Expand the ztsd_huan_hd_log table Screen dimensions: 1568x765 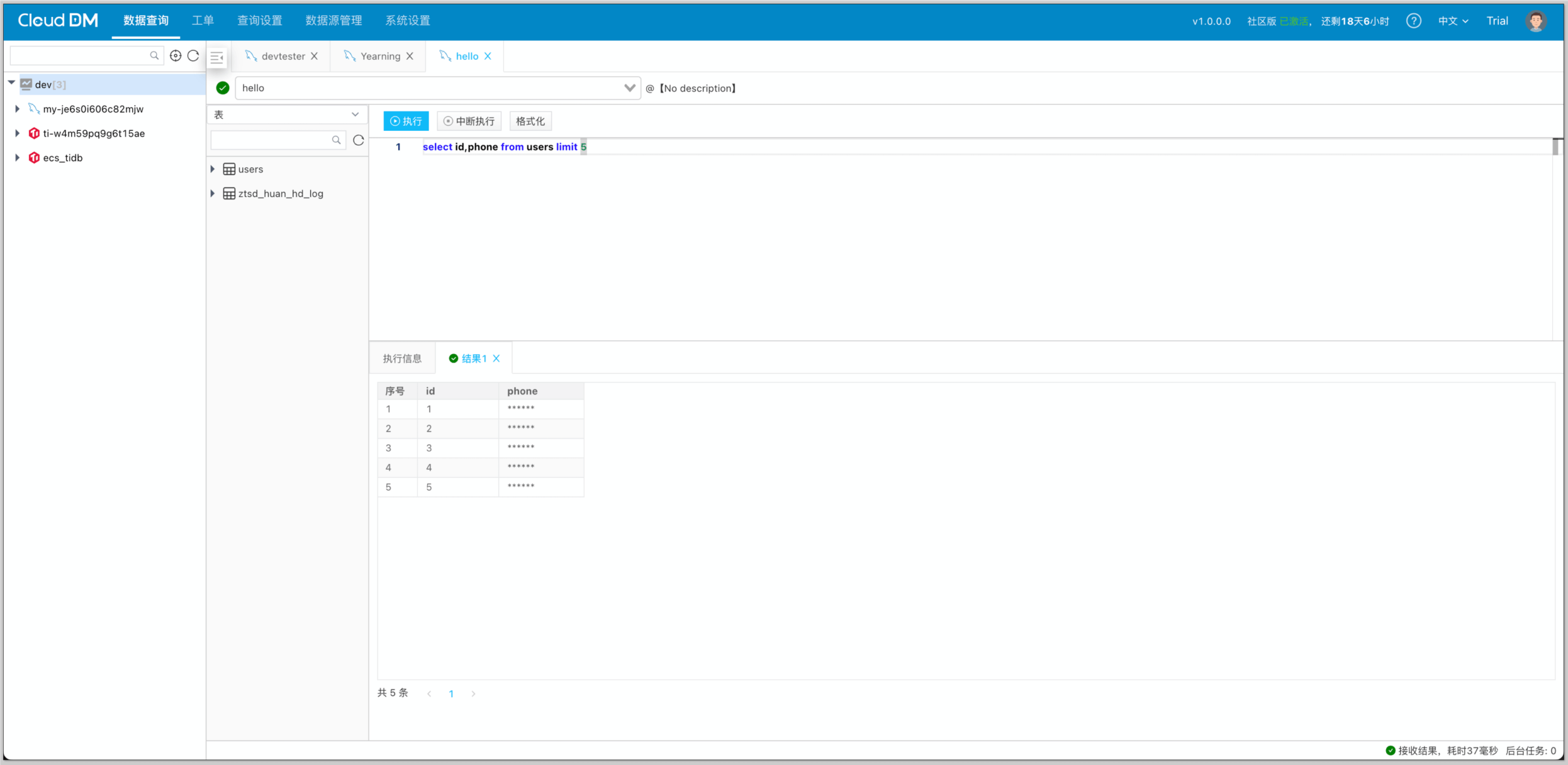[213, 194]
